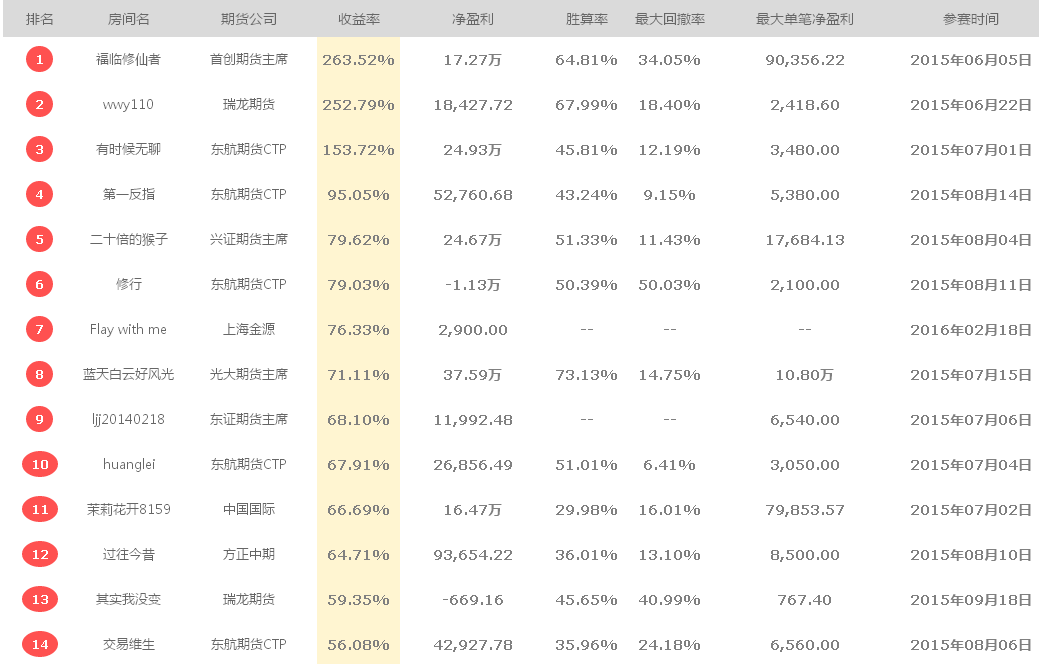Click date 2016年02月18日
The width and height of the screenshot is (1039, 664).
click(x=971, y=330)
